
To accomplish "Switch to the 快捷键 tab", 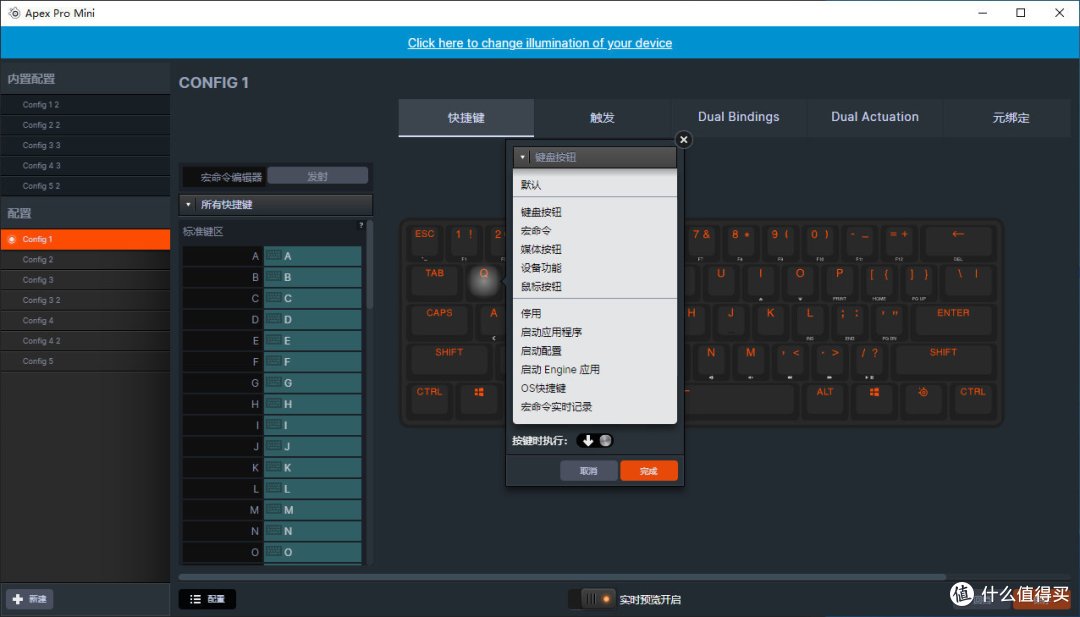I will [466, 118].
